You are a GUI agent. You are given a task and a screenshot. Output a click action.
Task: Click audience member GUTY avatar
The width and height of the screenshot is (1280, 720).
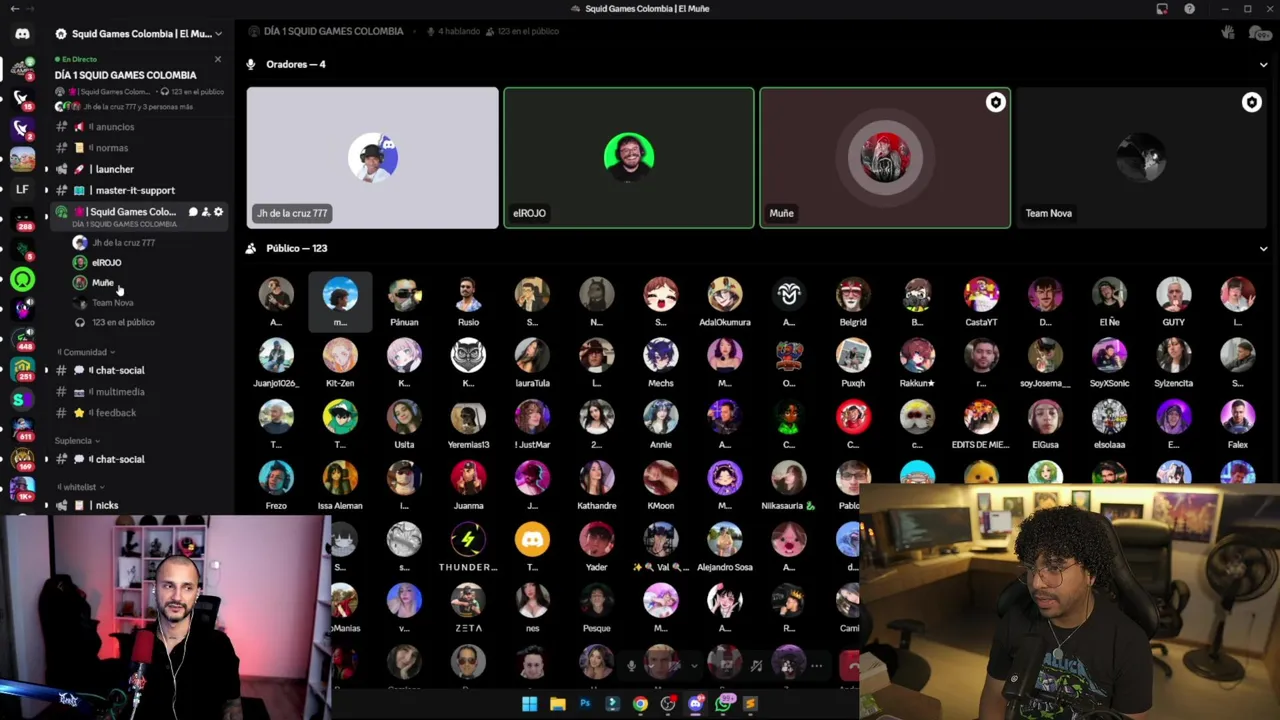[x=1173, y=295]
